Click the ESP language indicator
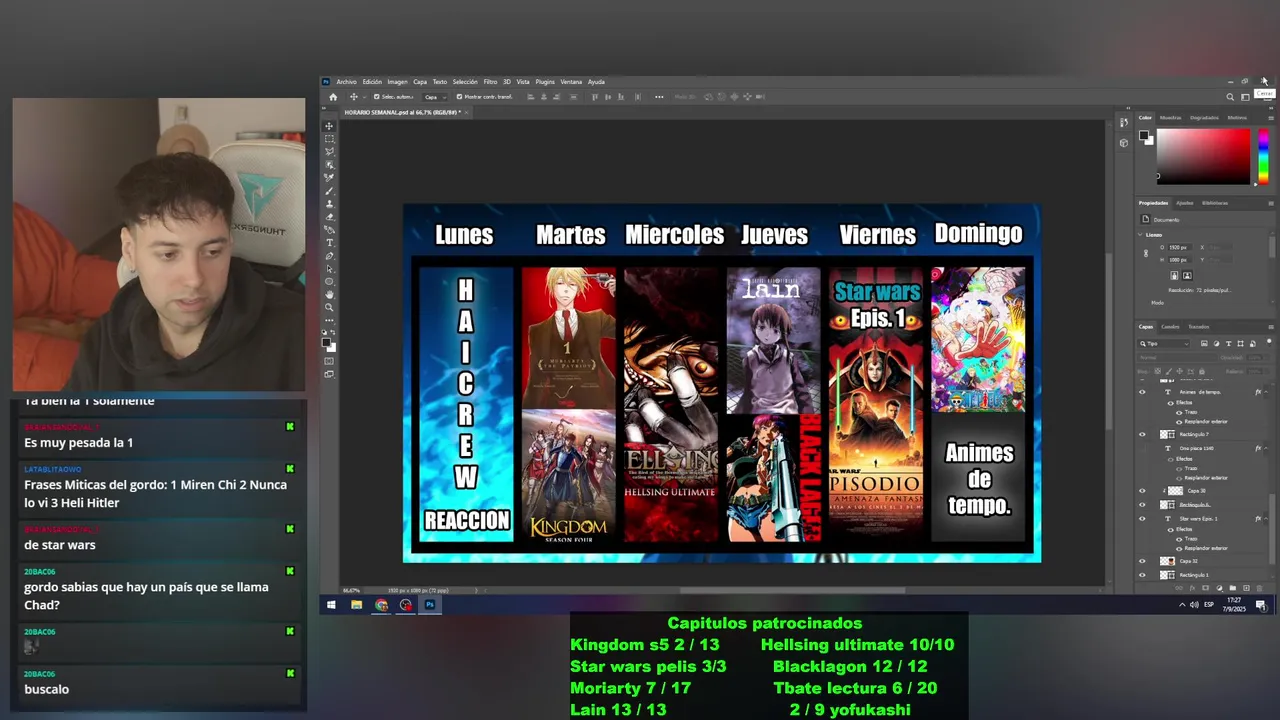Image resolution: width=1280 pixels, height=720 pixels. click(1209, 605)
